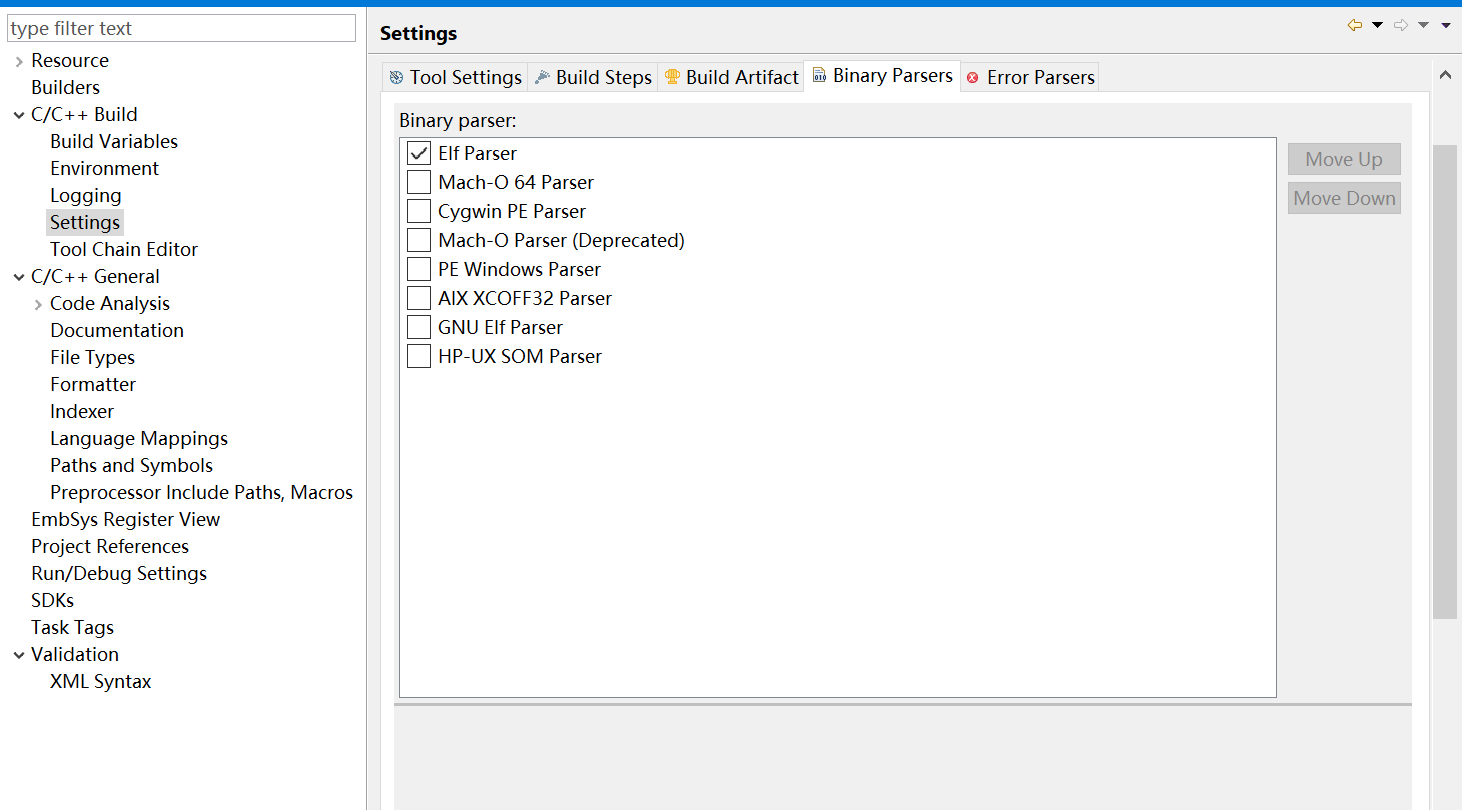Image resolution: width=1462 pixels, height=810 pixels.
Task: Click the Build Artifact trophy icon
Action: tap(672, 77)
